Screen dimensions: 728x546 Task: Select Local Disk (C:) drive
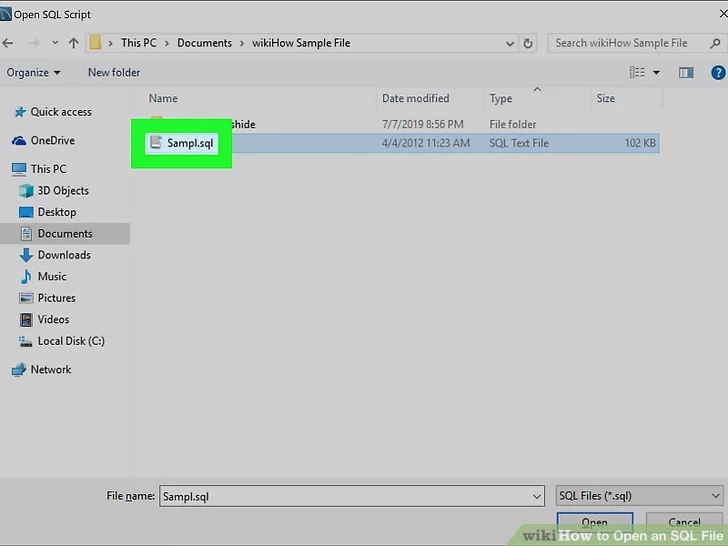click(x=70, y=341)
